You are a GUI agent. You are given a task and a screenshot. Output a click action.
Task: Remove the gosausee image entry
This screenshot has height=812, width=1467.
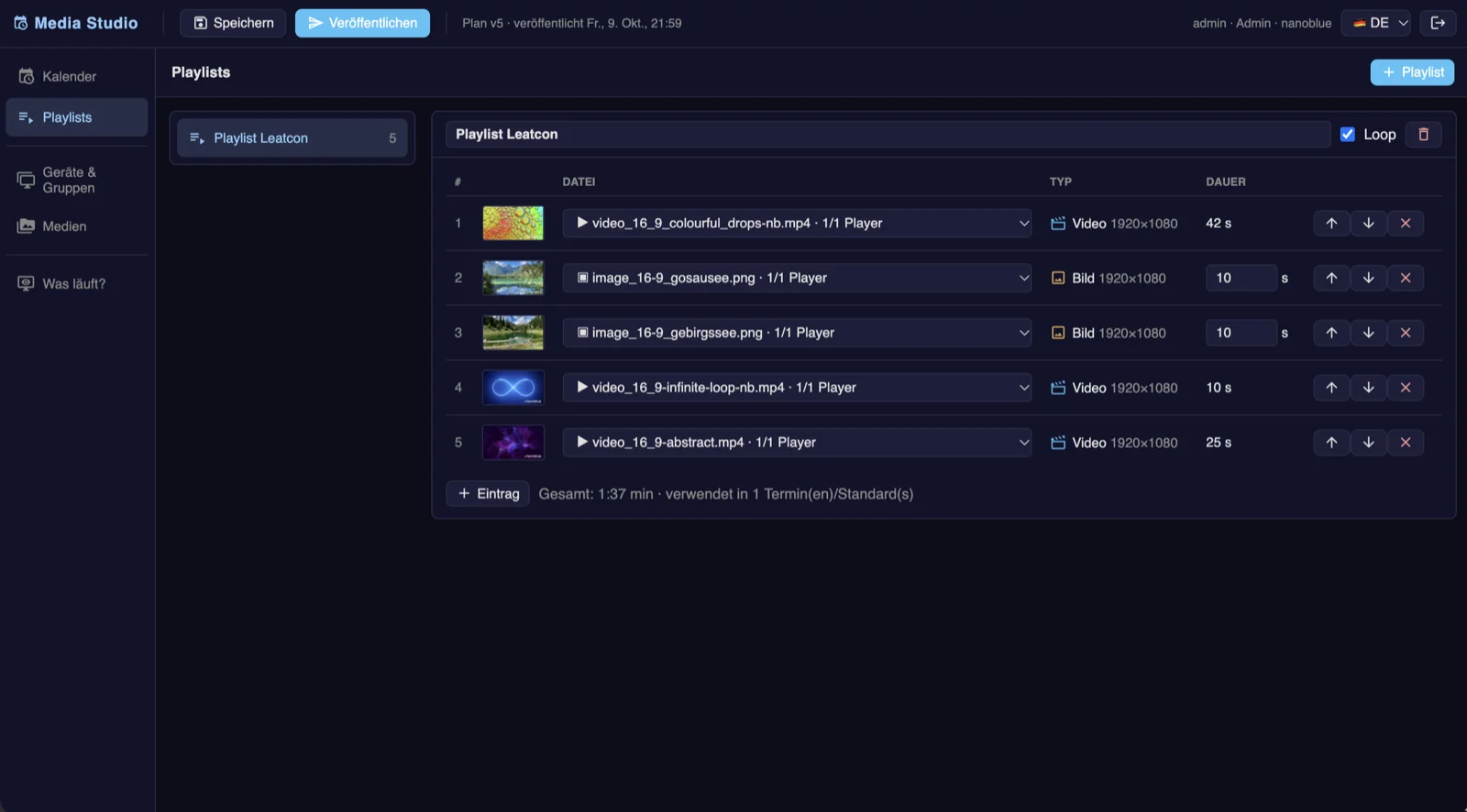click(1406, 278)
